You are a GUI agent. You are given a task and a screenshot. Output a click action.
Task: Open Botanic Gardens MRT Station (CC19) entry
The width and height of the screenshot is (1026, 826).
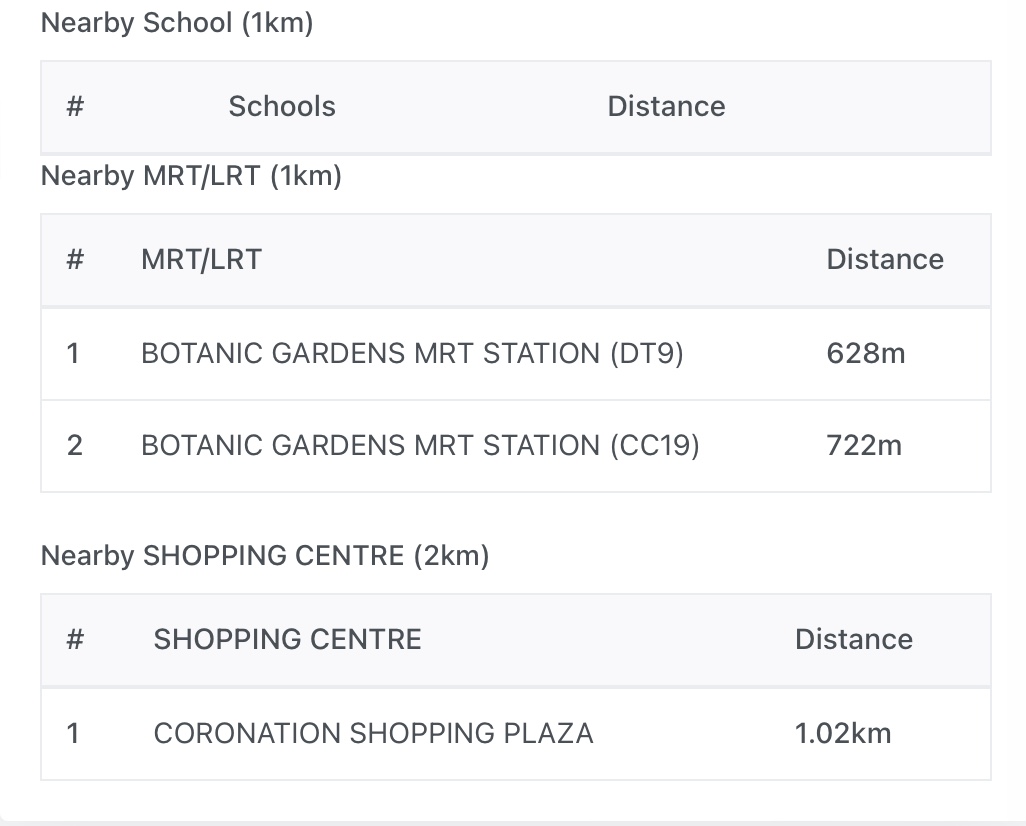click(420, 445)
